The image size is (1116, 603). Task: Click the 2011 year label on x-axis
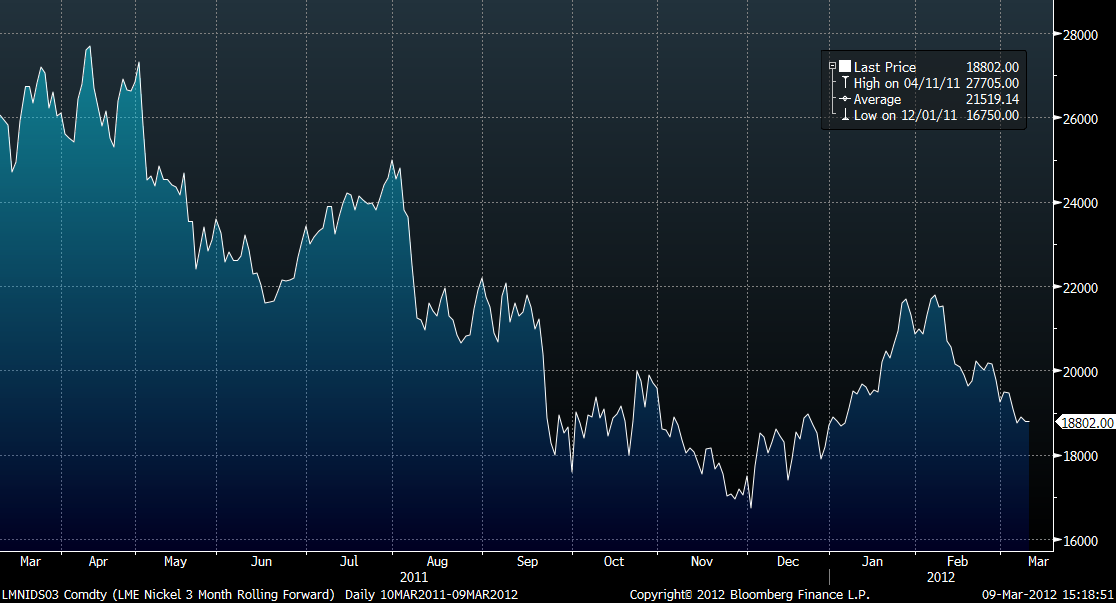coord(413,577)
